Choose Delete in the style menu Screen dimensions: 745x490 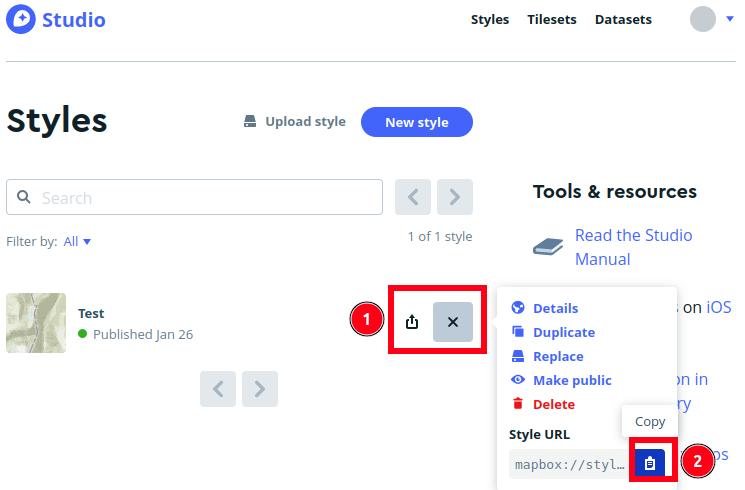pos(544,404)
